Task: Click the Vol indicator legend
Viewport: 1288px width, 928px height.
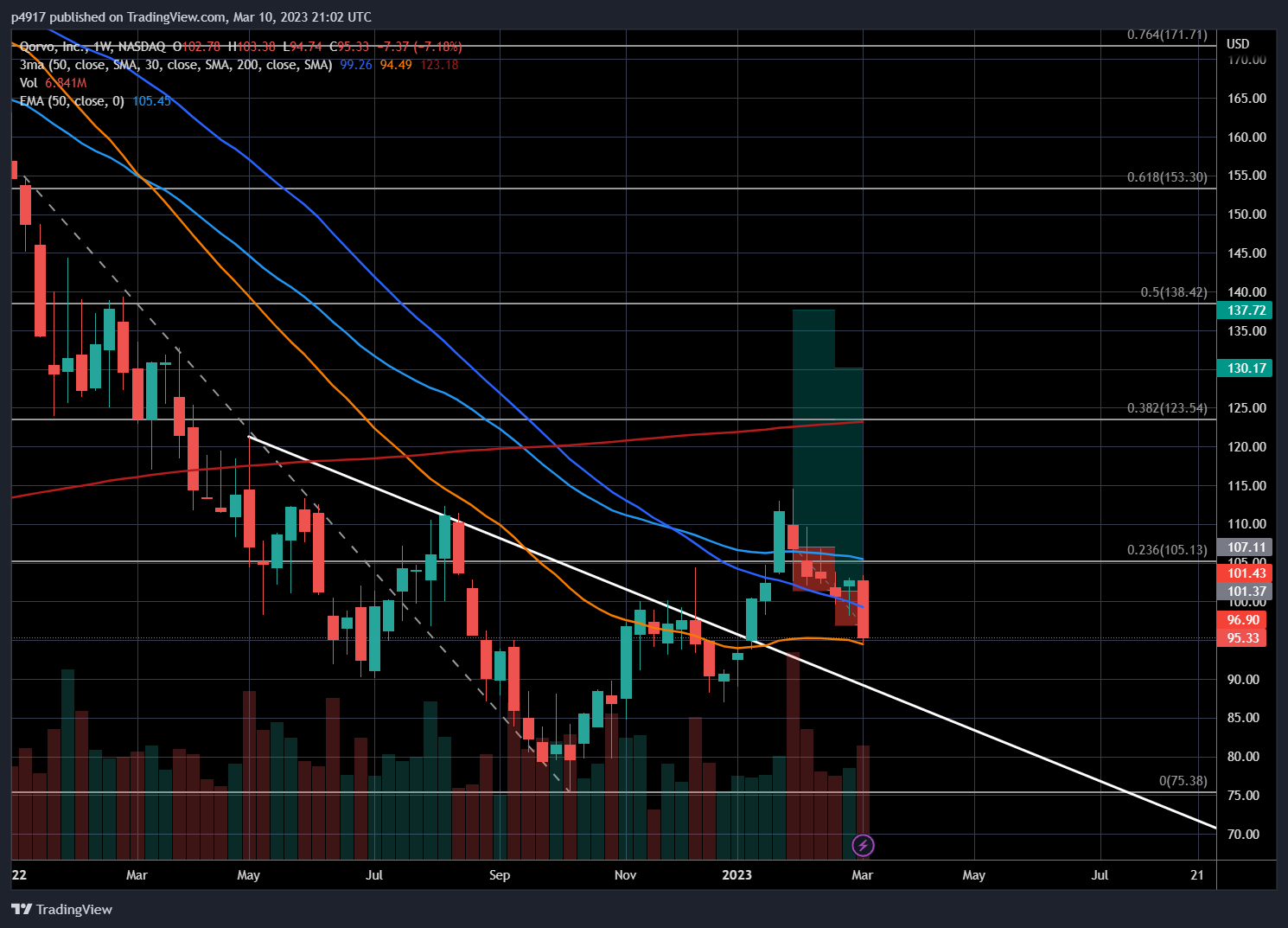Action: 29,83
